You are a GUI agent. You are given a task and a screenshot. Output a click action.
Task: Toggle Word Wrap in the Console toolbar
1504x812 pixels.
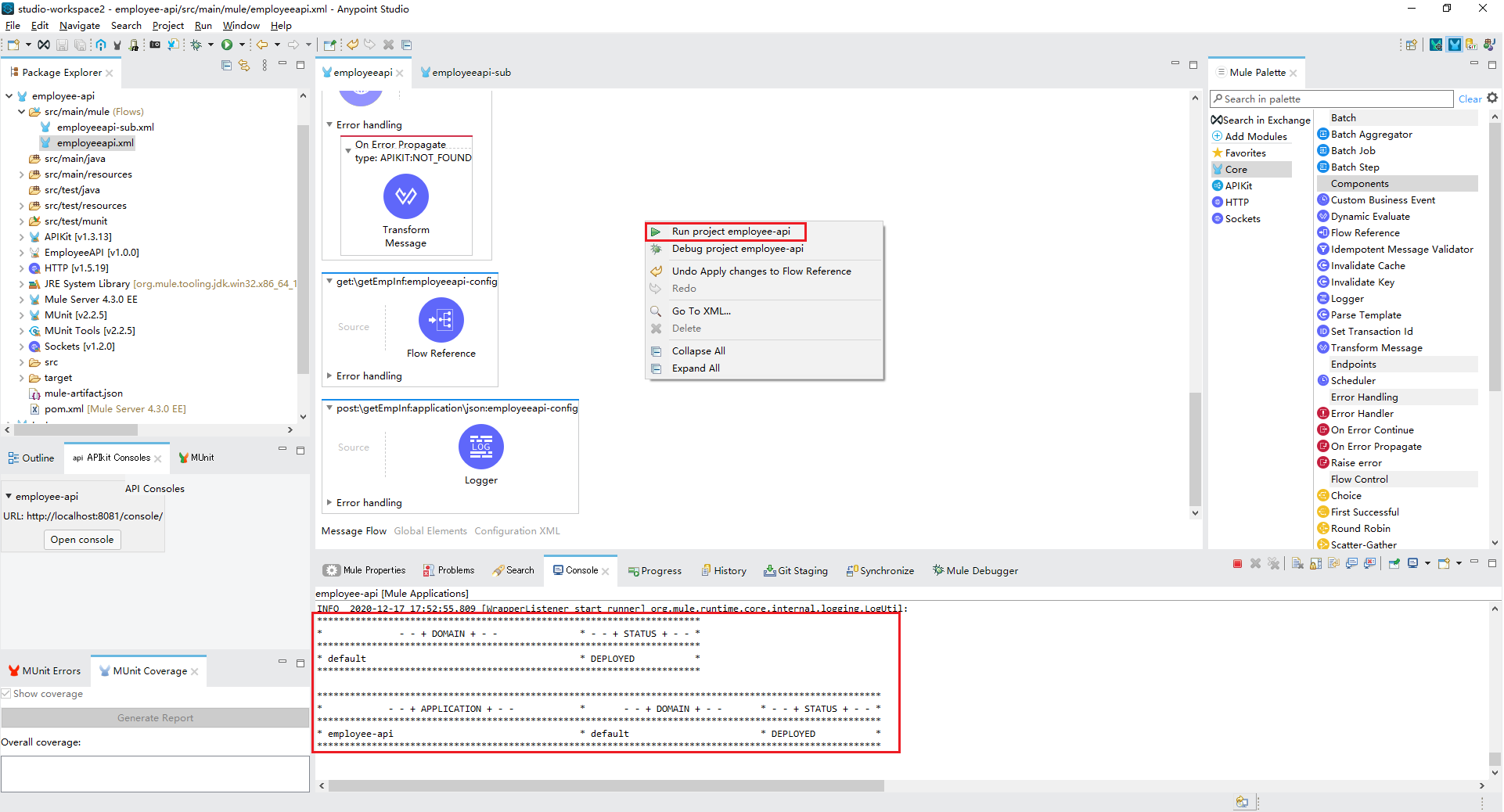1333,563
